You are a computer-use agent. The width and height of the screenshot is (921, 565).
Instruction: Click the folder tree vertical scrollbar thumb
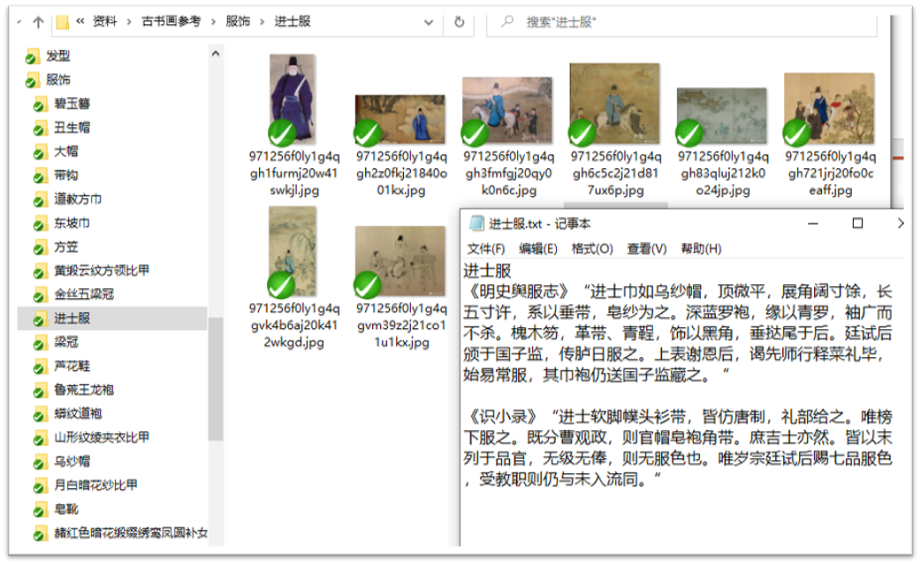click(216, 379)
